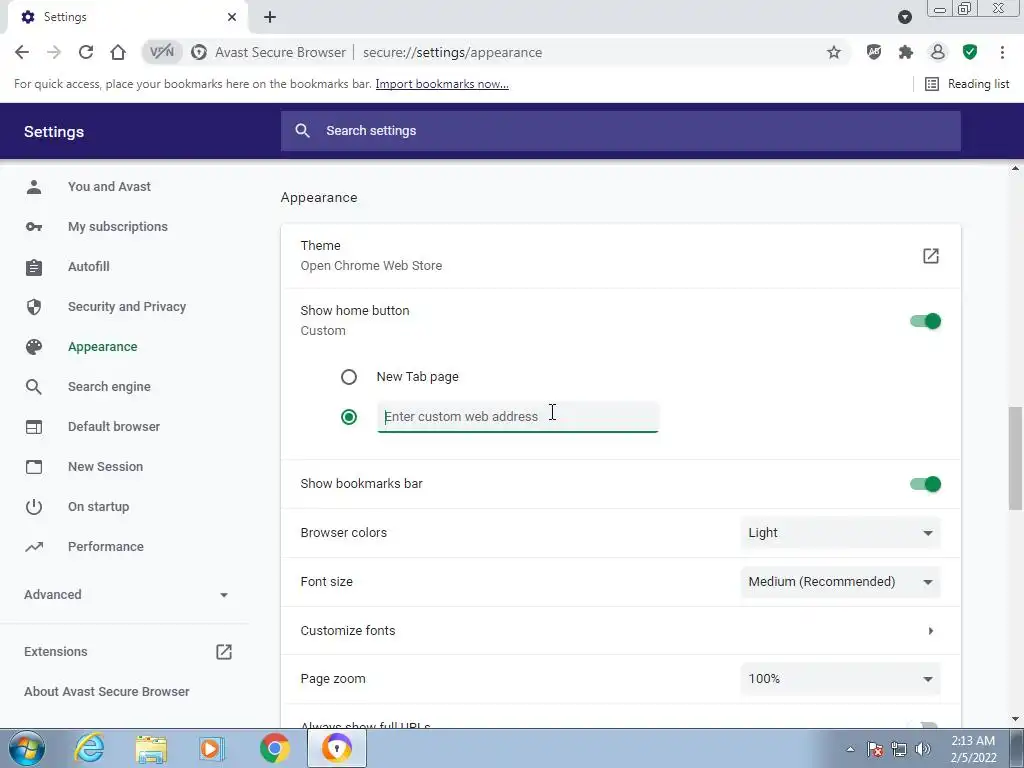Open Extensions external link icon
Image resolution: width=1024 pixels, height=768 pixels.
coord(224,652)
